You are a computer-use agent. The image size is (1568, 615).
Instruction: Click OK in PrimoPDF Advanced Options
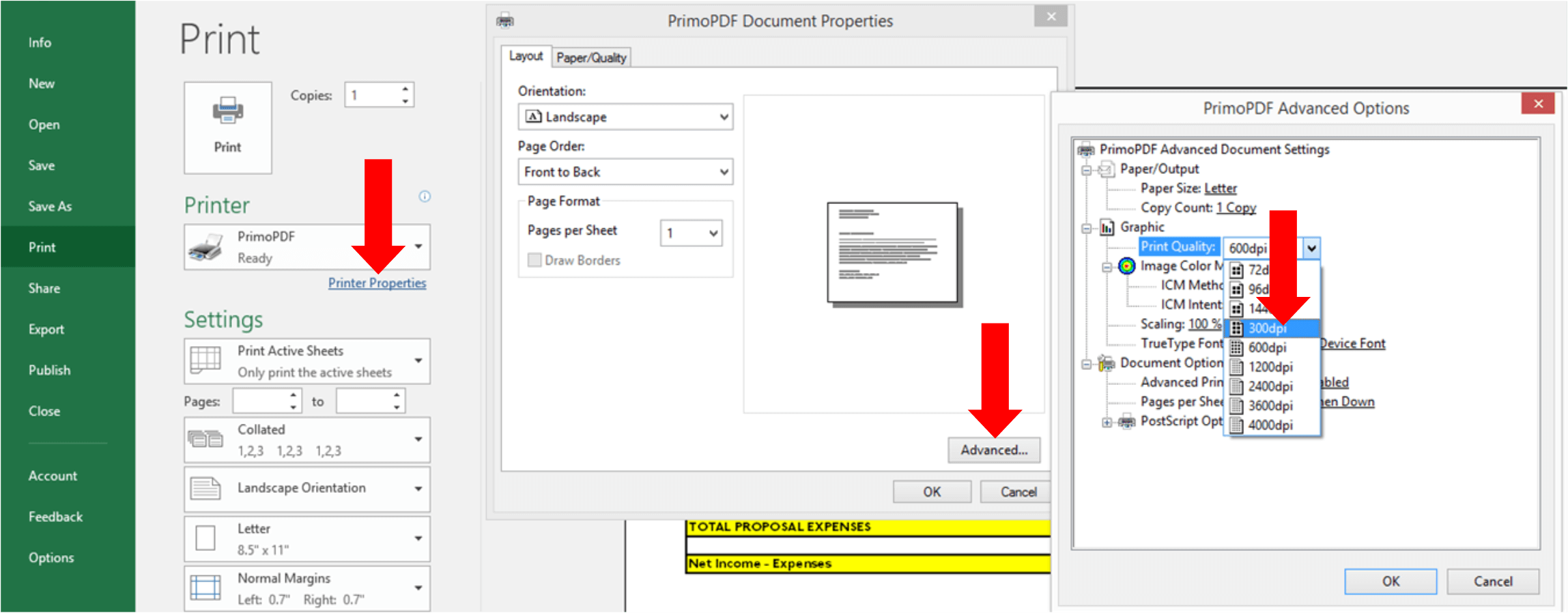[x=1391, y=582]
